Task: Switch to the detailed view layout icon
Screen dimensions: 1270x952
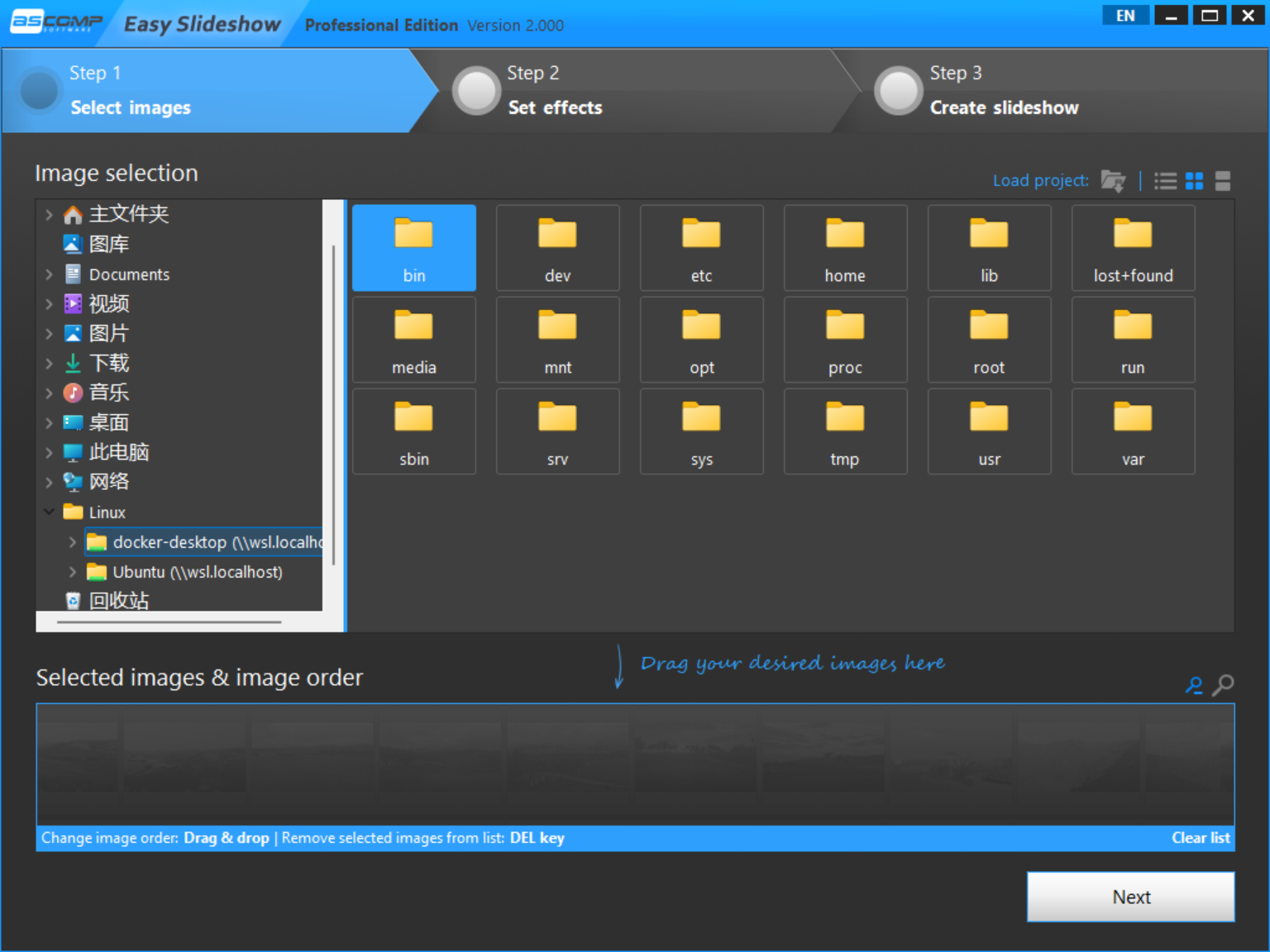Action: [1222, 180]
